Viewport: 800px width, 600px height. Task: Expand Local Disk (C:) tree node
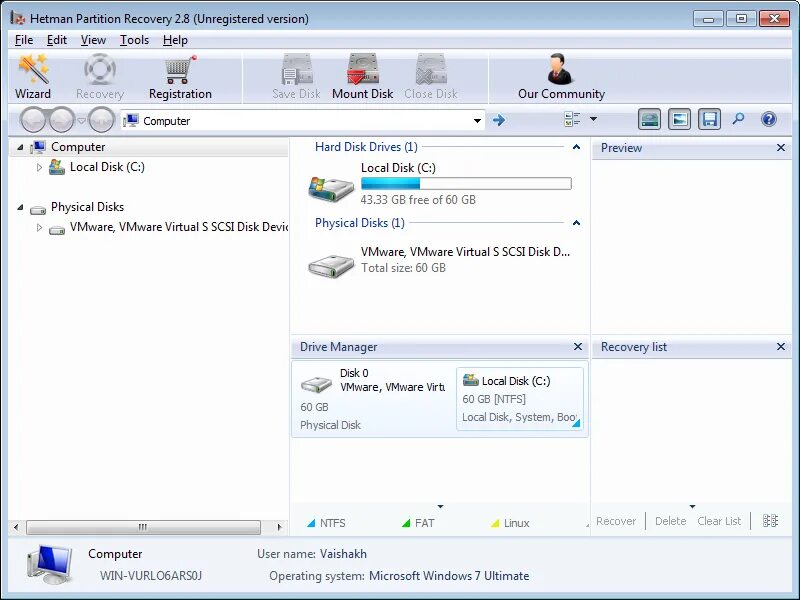(39, 167)
